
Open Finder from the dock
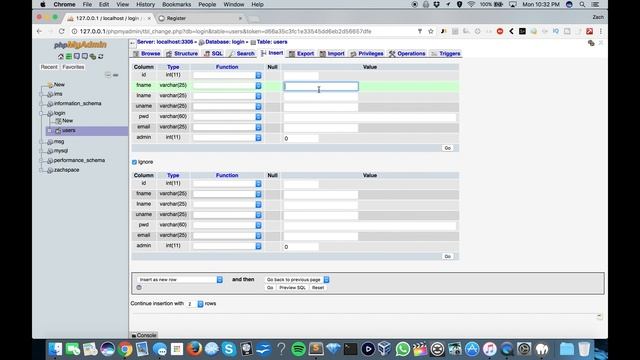(56, 349)
